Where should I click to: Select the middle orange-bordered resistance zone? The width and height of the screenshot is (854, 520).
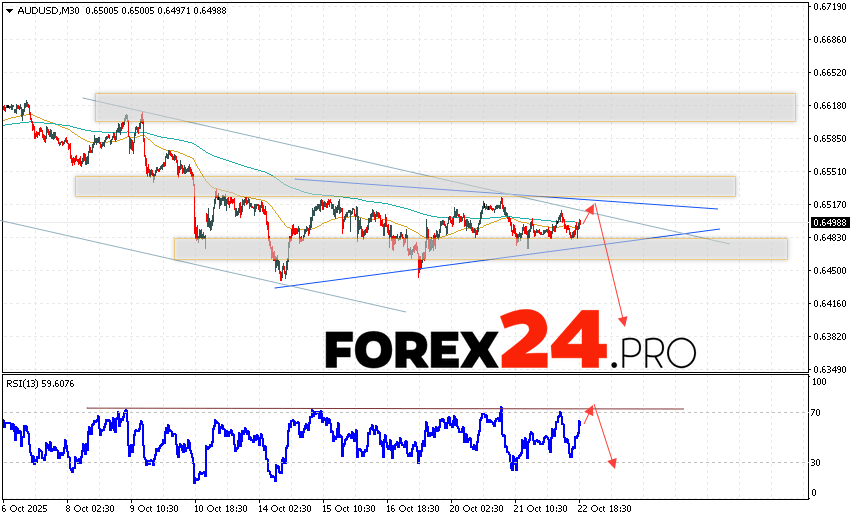point(405,186)
